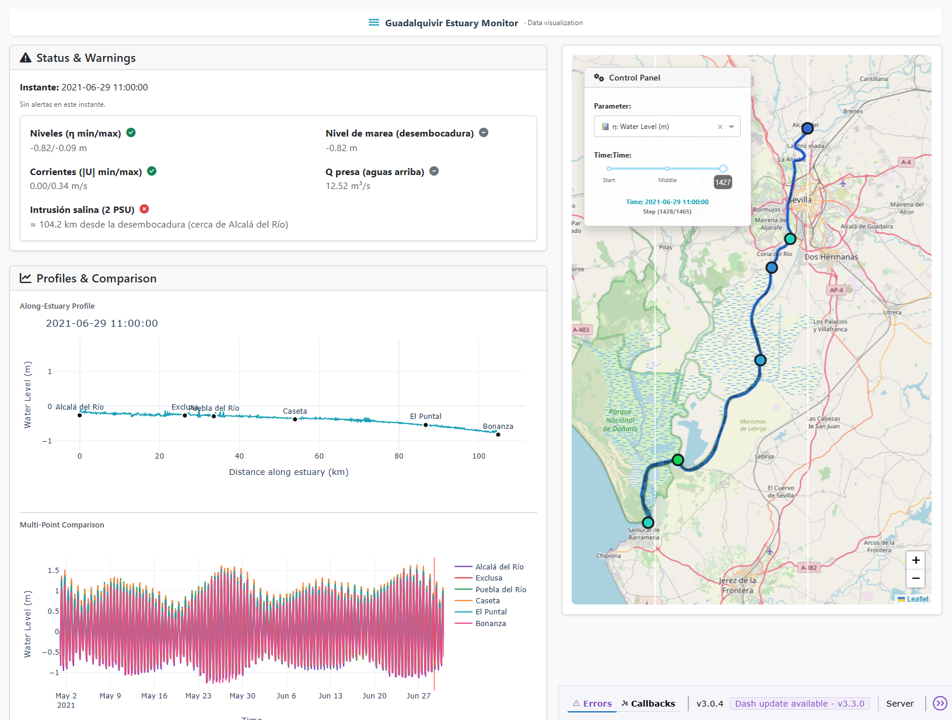Open the Callbacks tab in the debug bar
This screenshot has width=952, height=720.
648,704
